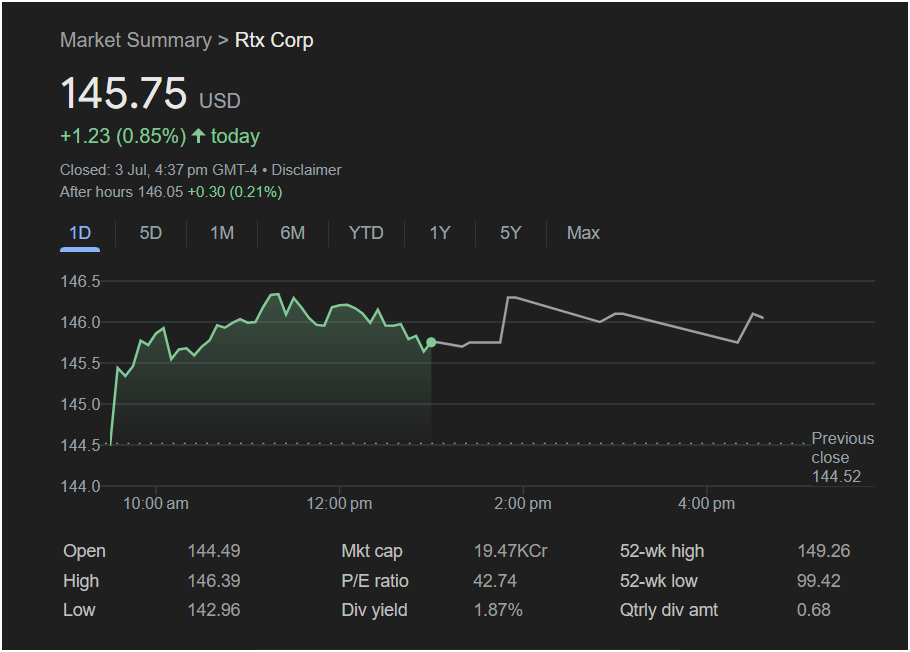
Task: Click the Div yield value 1.87%
Action: coord(498,610)
